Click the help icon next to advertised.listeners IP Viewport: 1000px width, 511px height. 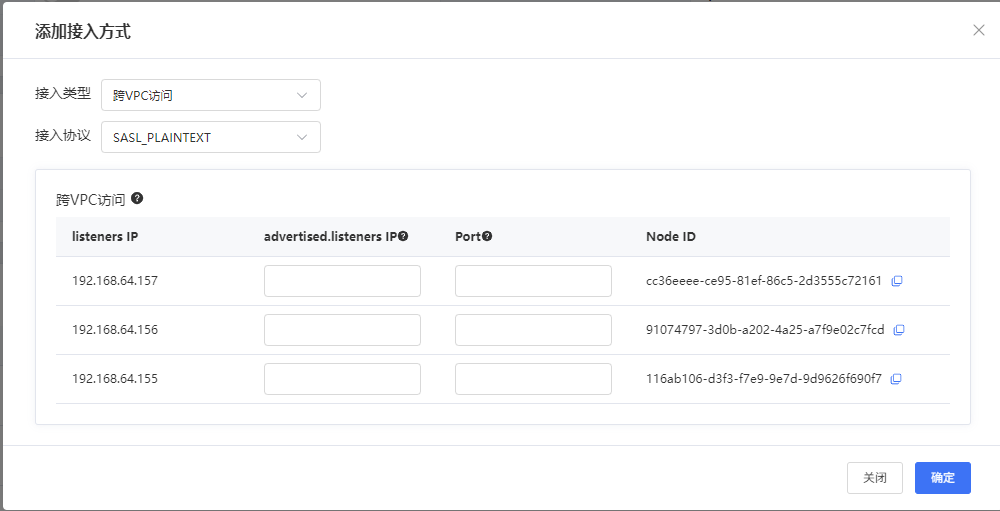click(403, 237)
